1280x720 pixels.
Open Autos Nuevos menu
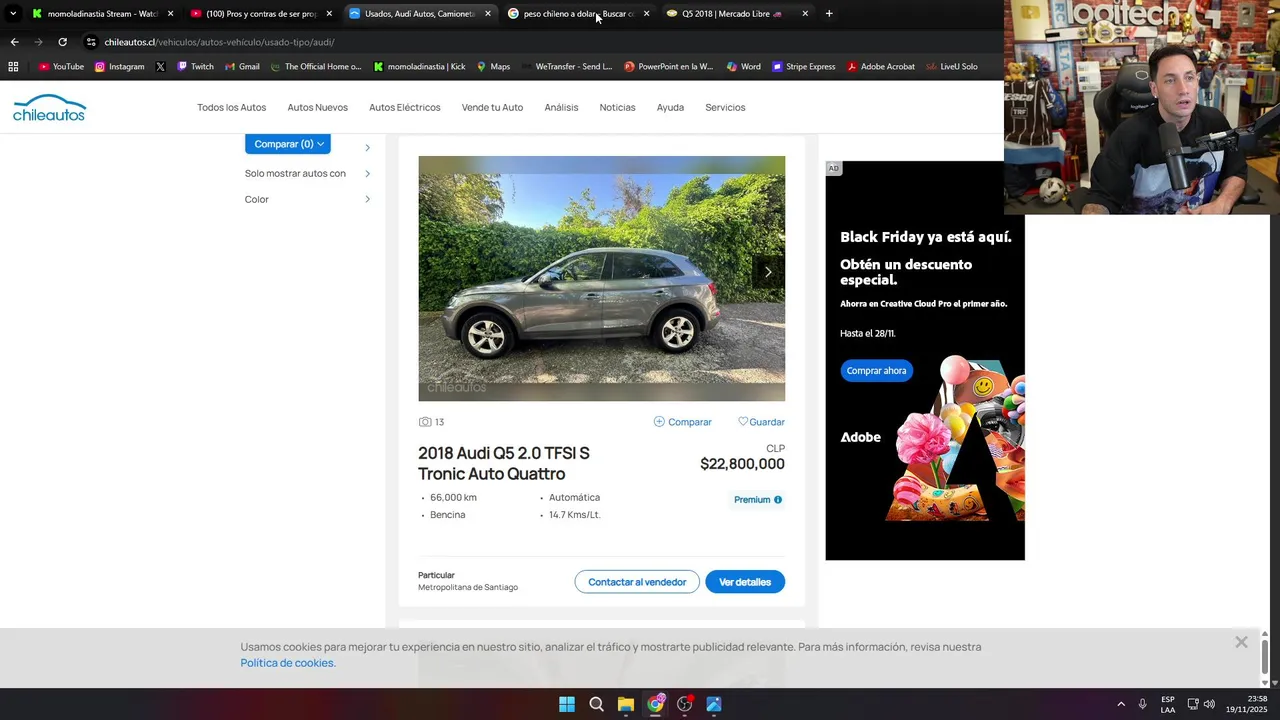click(x=317, y=107)
